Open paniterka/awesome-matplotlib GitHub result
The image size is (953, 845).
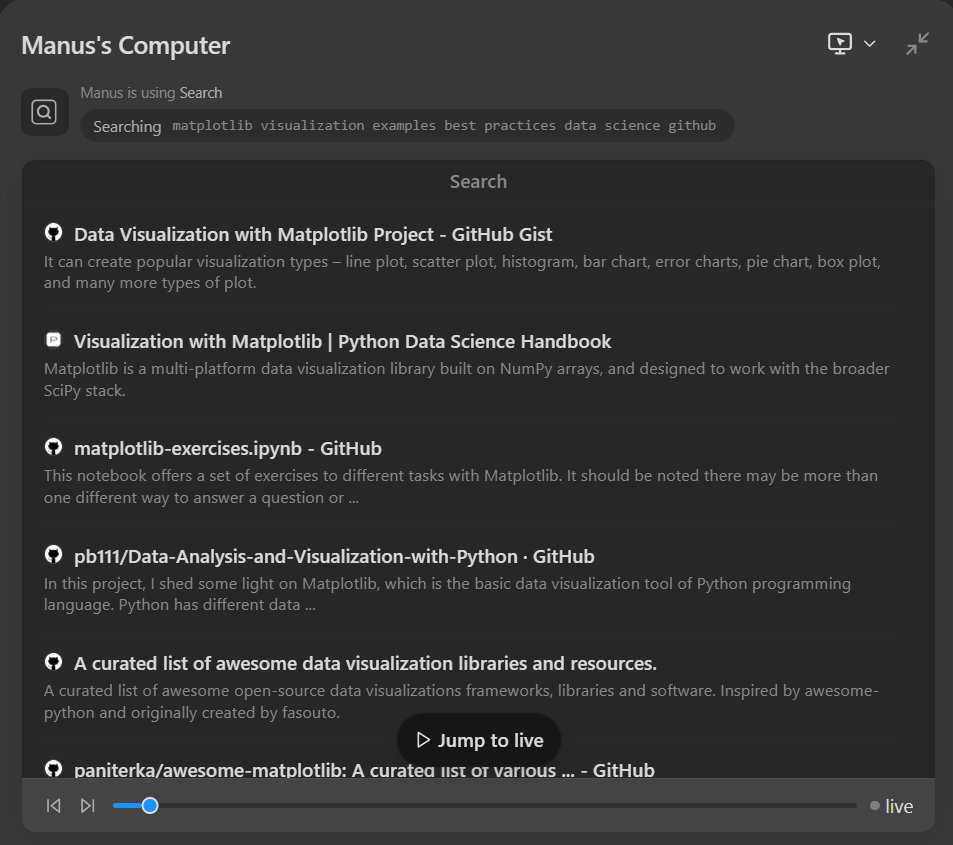coord(364,770)
